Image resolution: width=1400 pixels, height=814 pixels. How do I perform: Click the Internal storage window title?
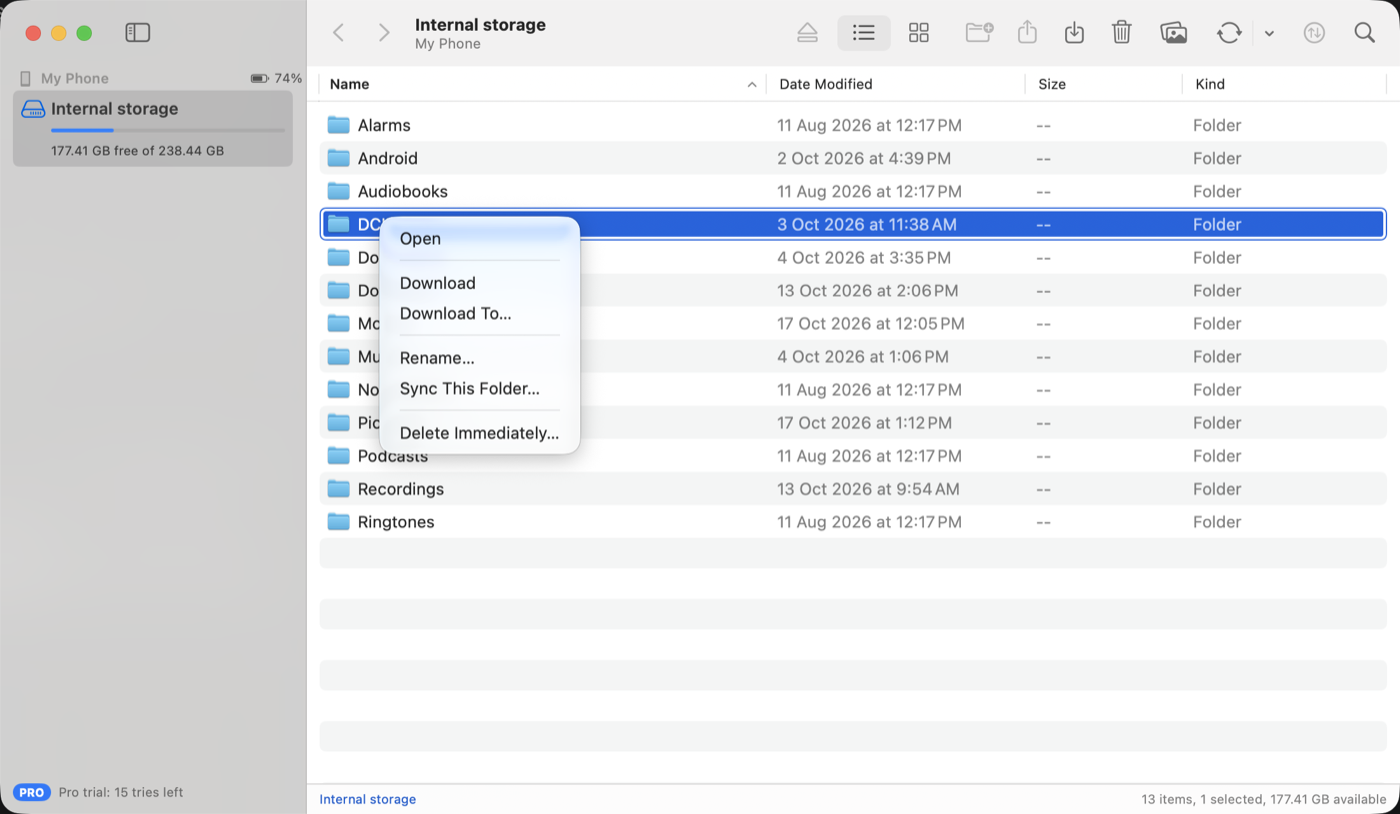click(x=480, y=25)
